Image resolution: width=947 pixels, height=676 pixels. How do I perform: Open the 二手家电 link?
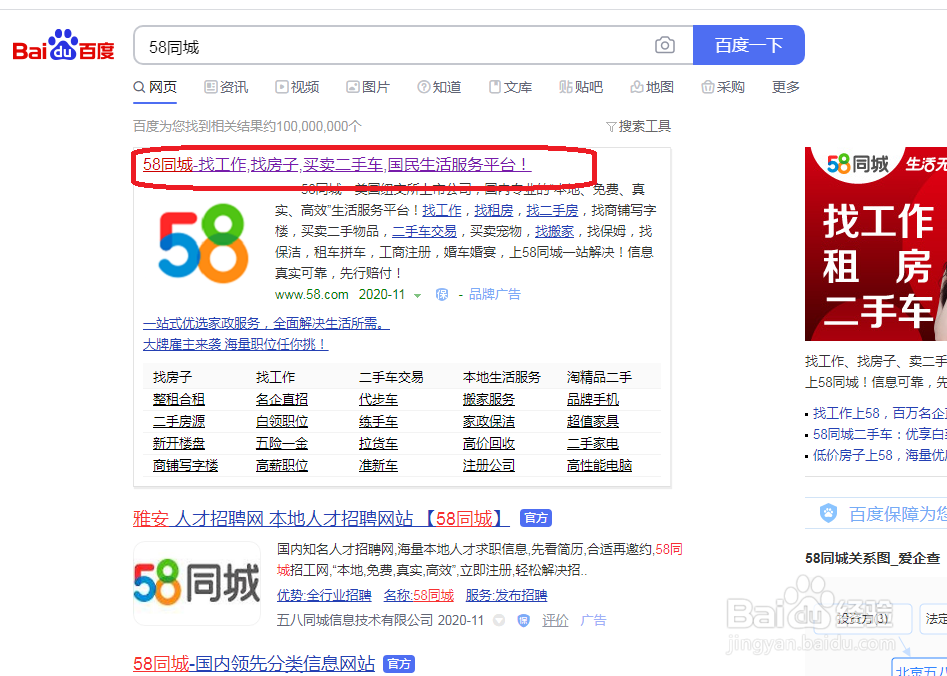[x=593, y=443]
